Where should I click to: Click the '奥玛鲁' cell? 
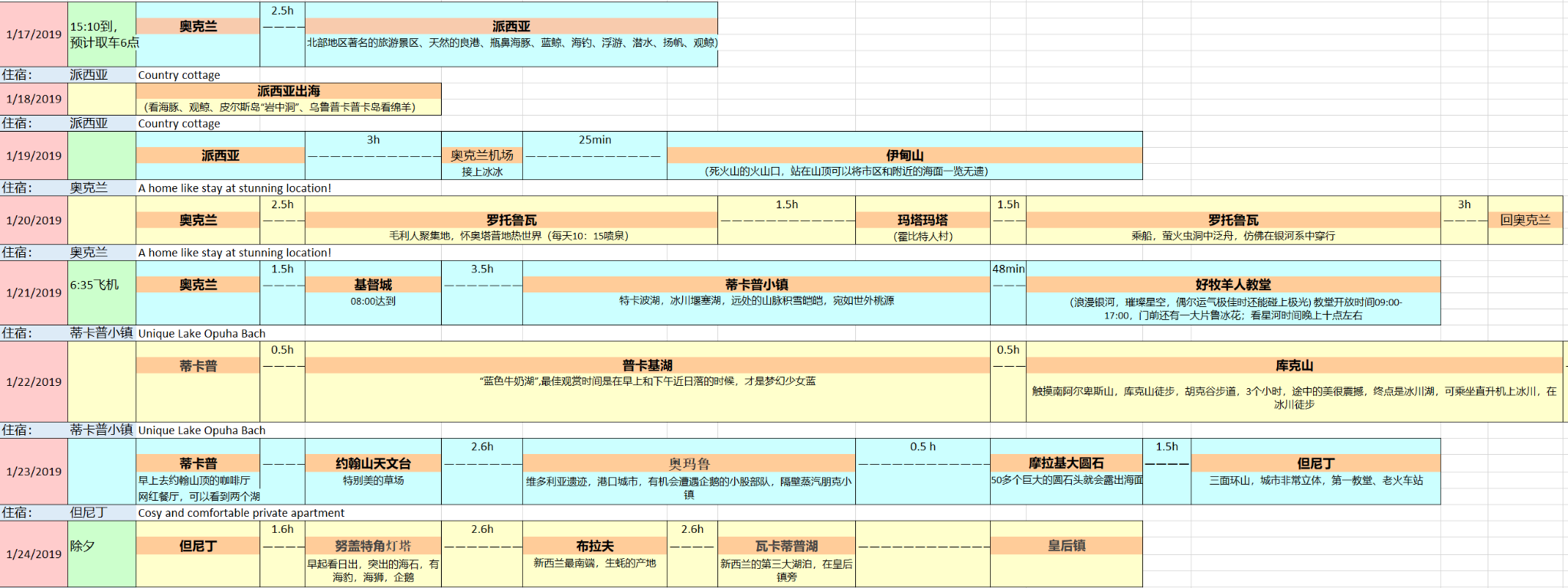point(689,463)
